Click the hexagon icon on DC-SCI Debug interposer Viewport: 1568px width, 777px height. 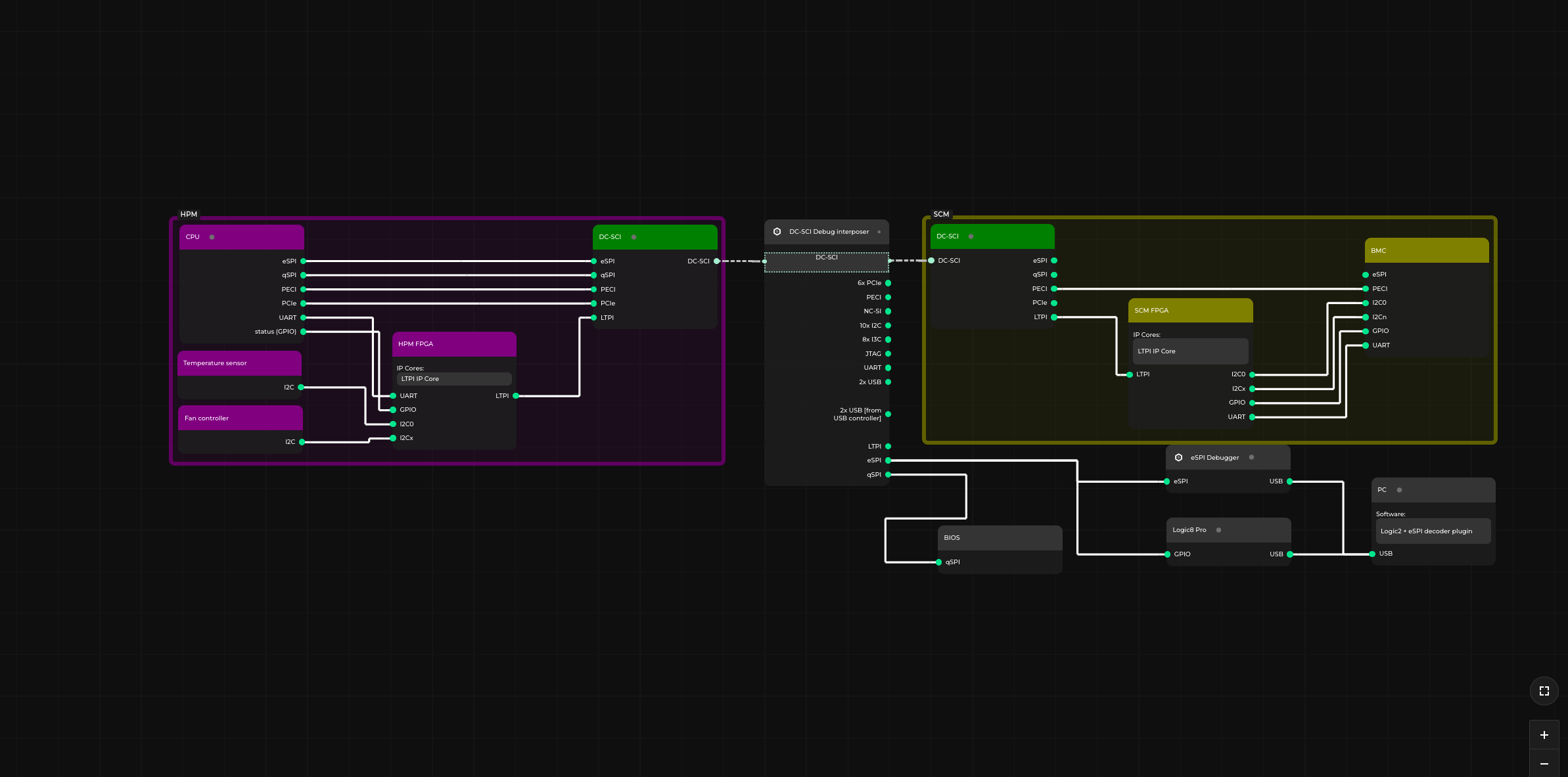point(777,232)
